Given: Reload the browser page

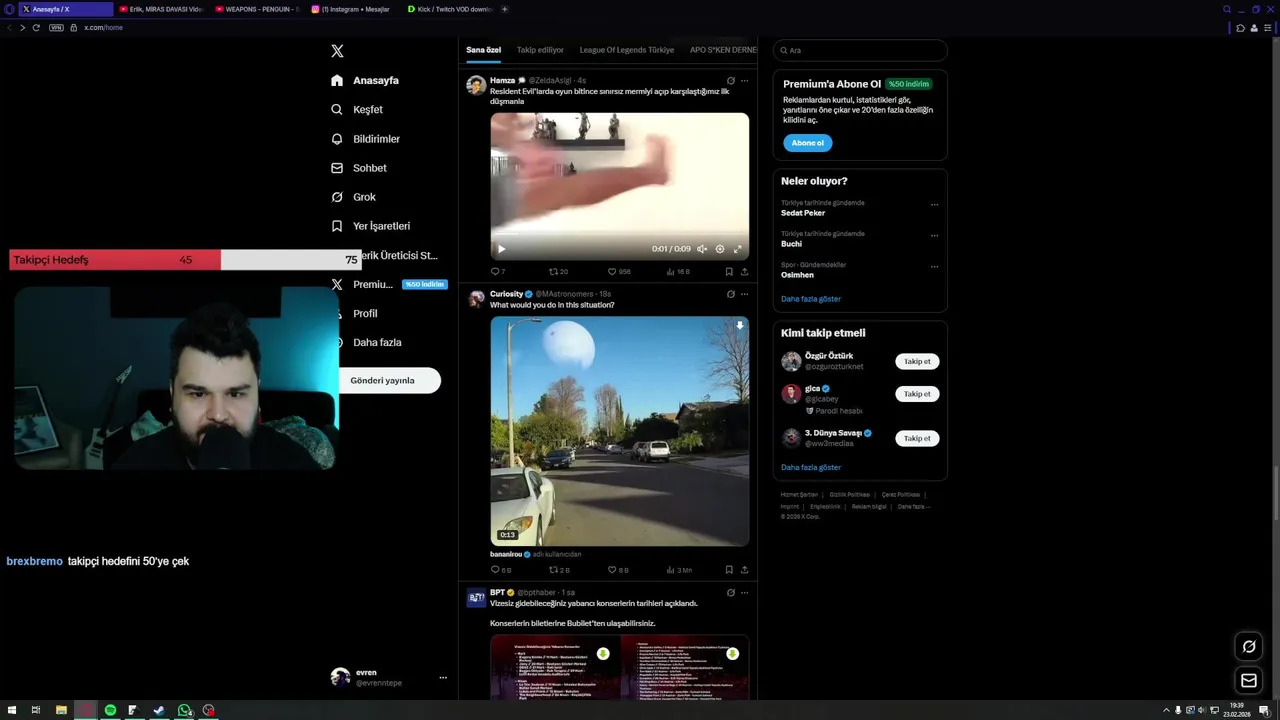Looking at the screenshot, I should pyautogui.click(x=36, y=28).
